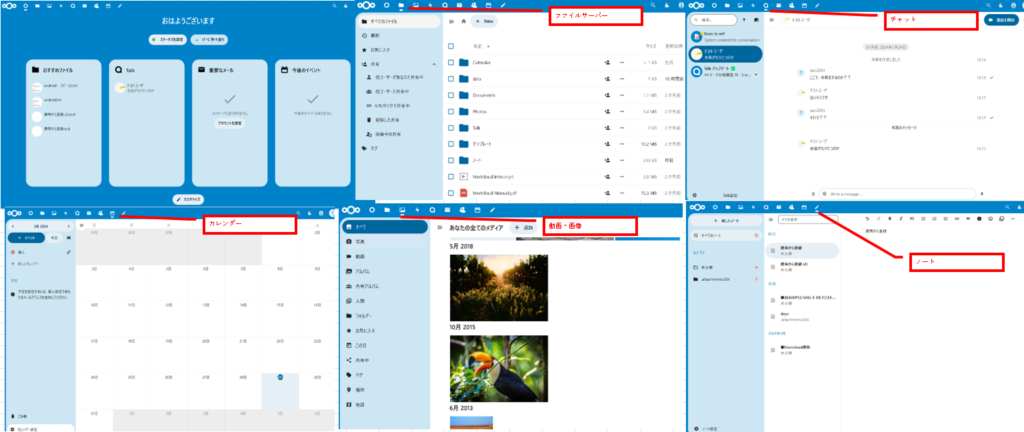The height and width of the screenshot is (432, 1024).
Task: Check the box for Nextcloud Manual.pdf
Action: click(451, 192)
